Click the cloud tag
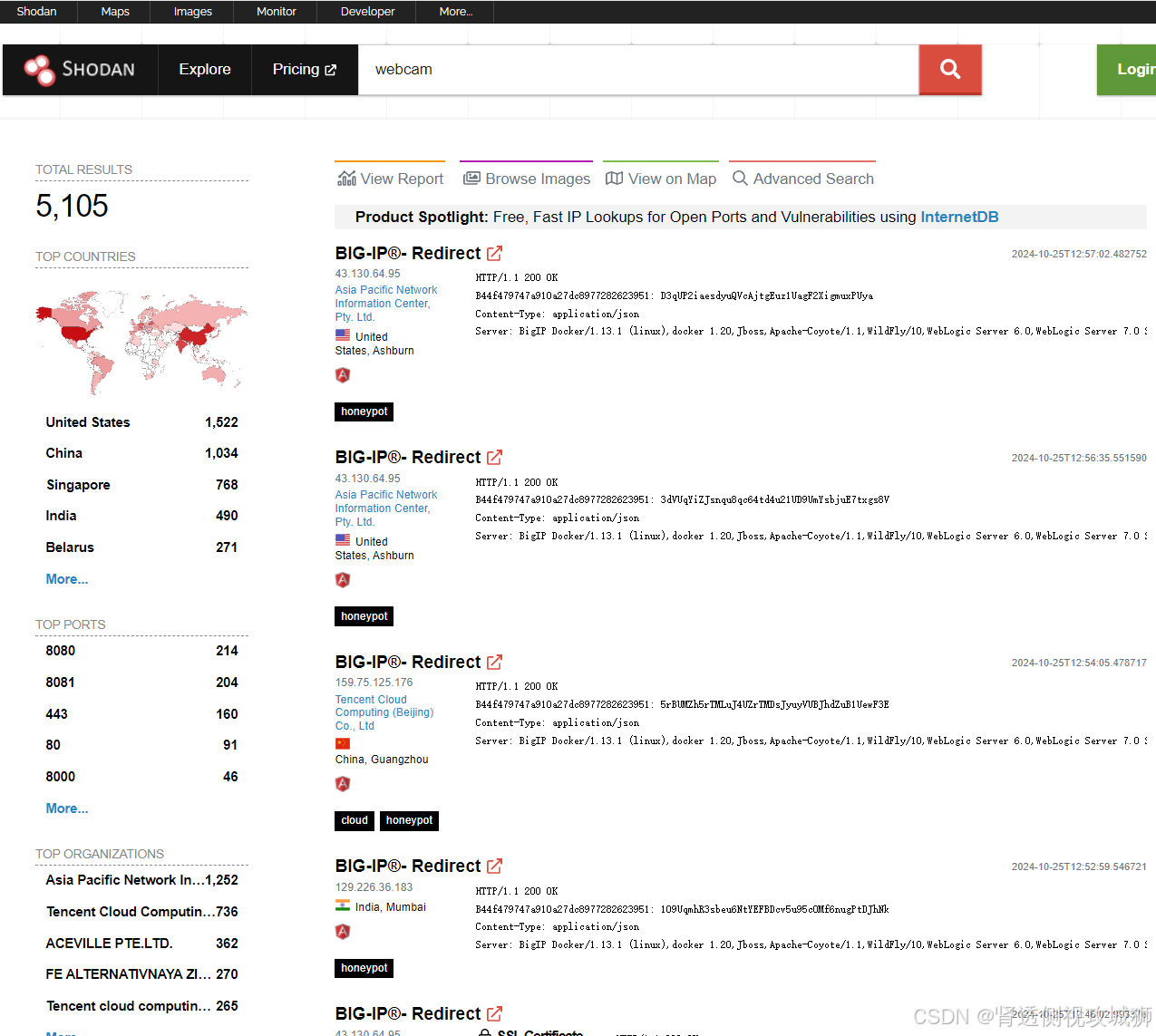 click(x=355, y=821)
